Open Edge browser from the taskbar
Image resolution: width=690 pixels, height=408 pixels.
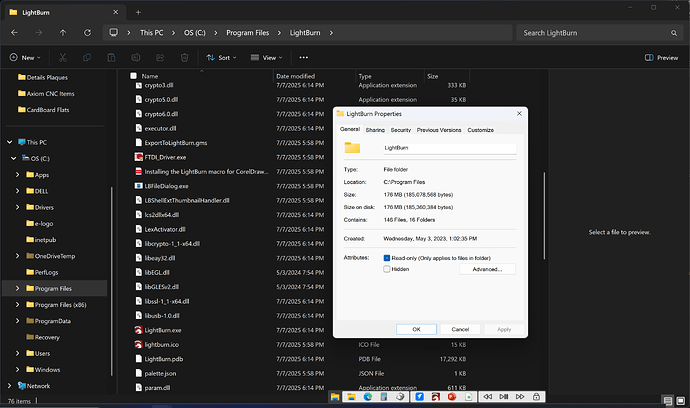[367, 397]
